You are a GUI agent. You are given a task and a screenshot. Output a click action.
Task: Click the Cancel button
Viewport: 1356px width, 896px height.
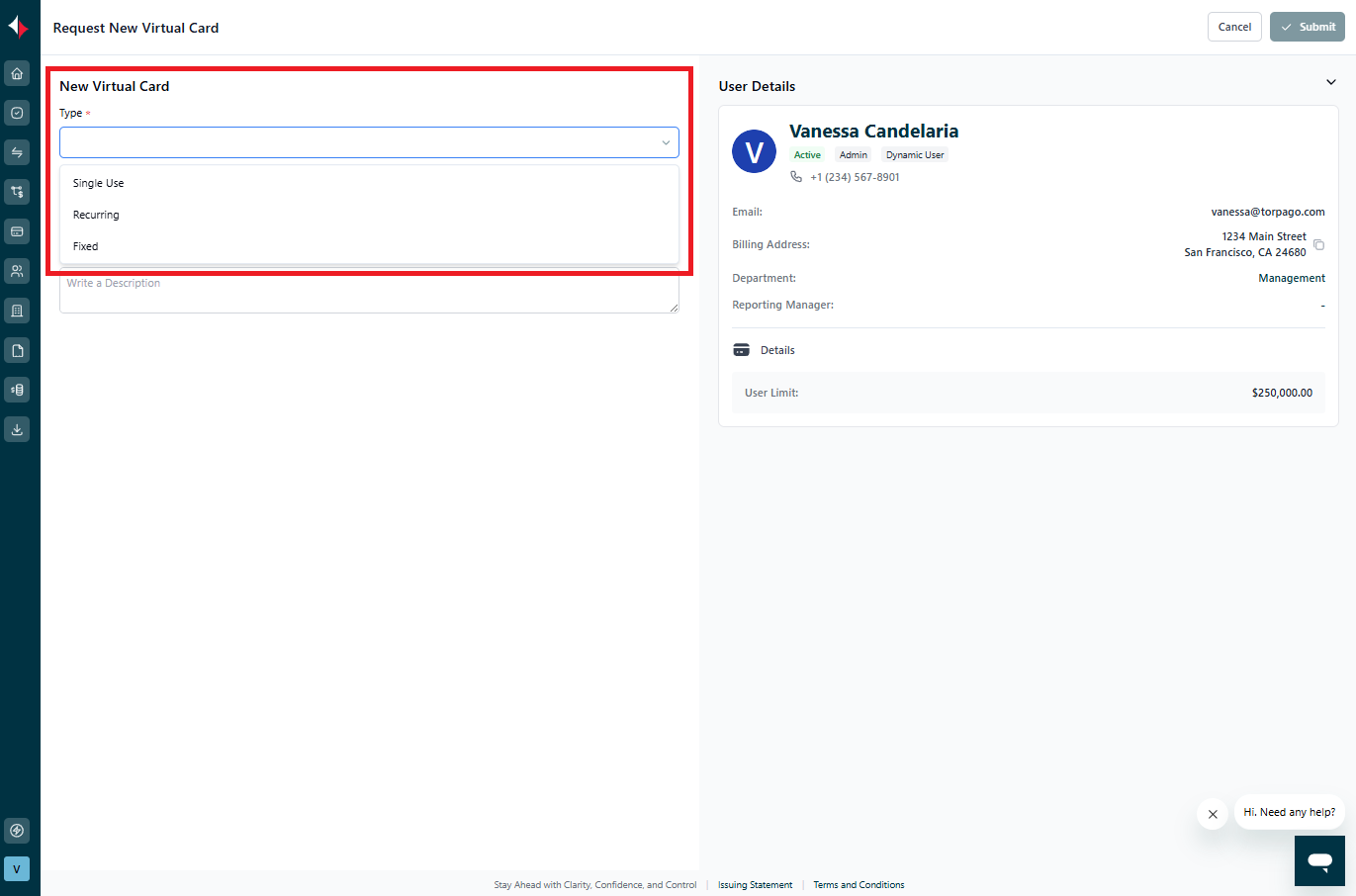1234,27
